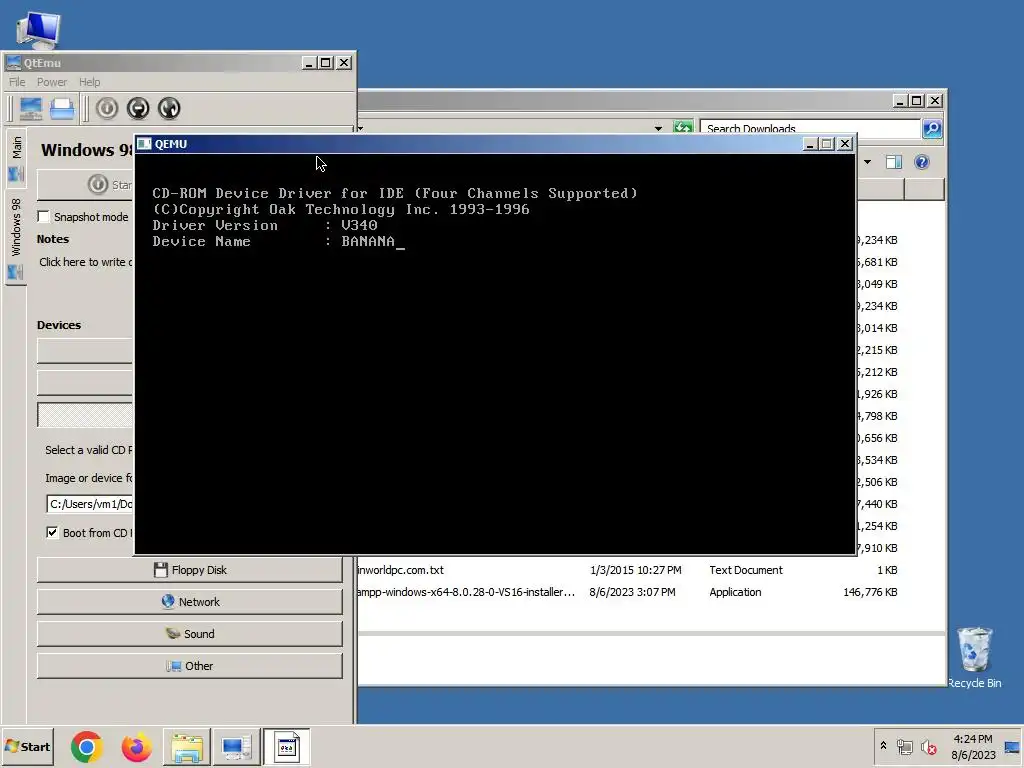This screenshot has width=1024, height=768.
Task: Click the QtEmu window title bar icon
Action: (x=13, y=63)
